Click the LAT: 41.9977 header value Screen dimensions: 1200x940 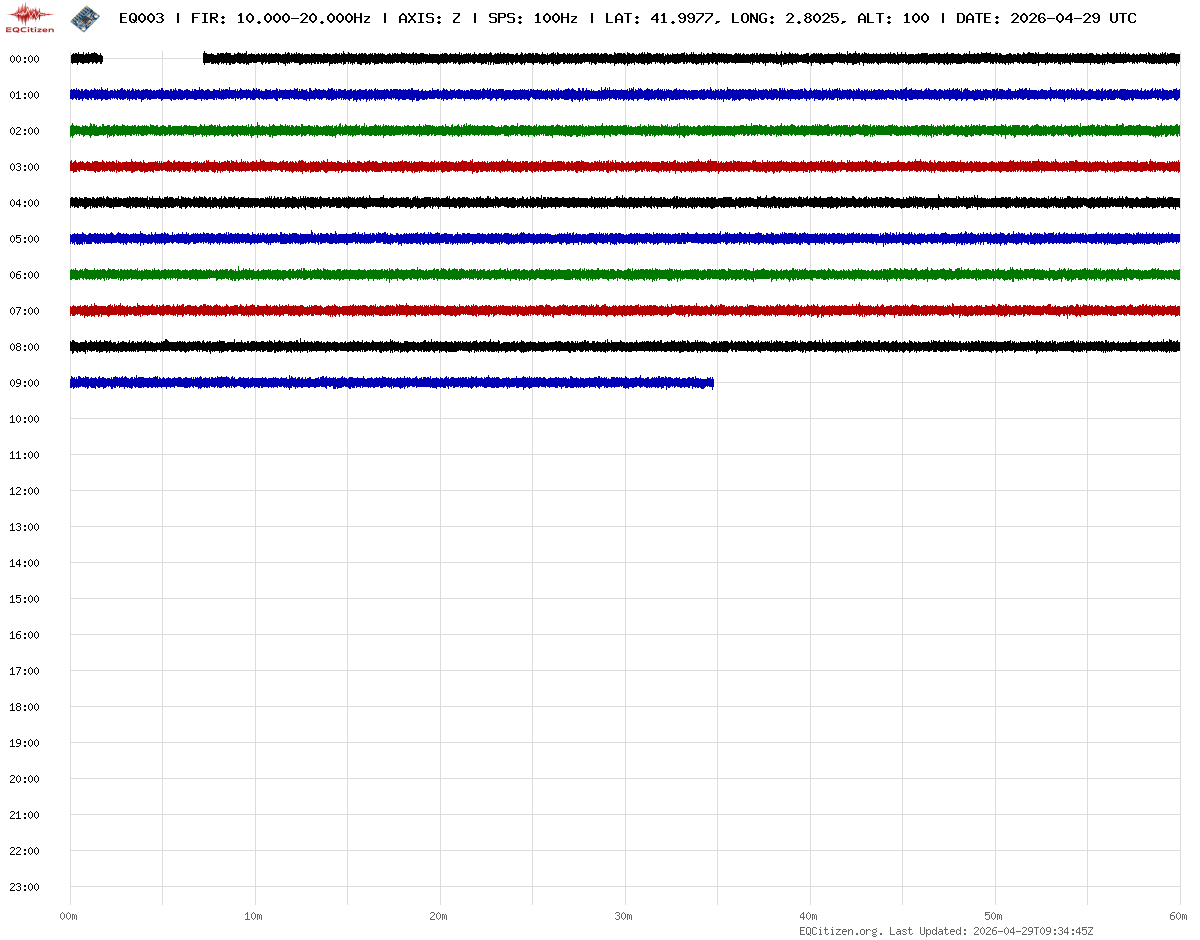coord(661,18)
